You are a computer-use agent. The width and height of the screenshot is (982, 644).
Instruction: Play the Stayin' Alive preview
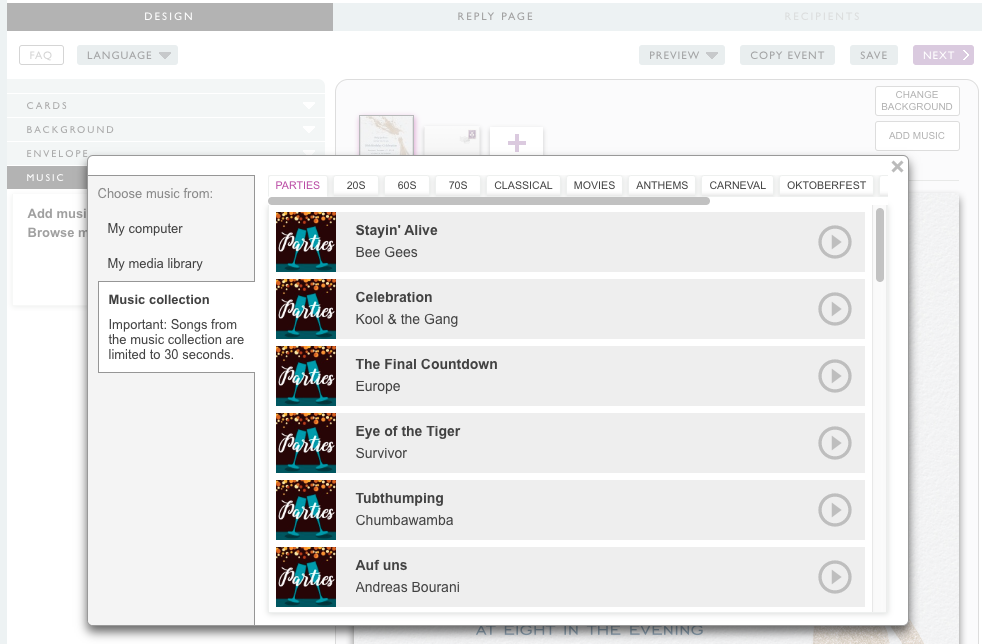[x=834, y=242]
